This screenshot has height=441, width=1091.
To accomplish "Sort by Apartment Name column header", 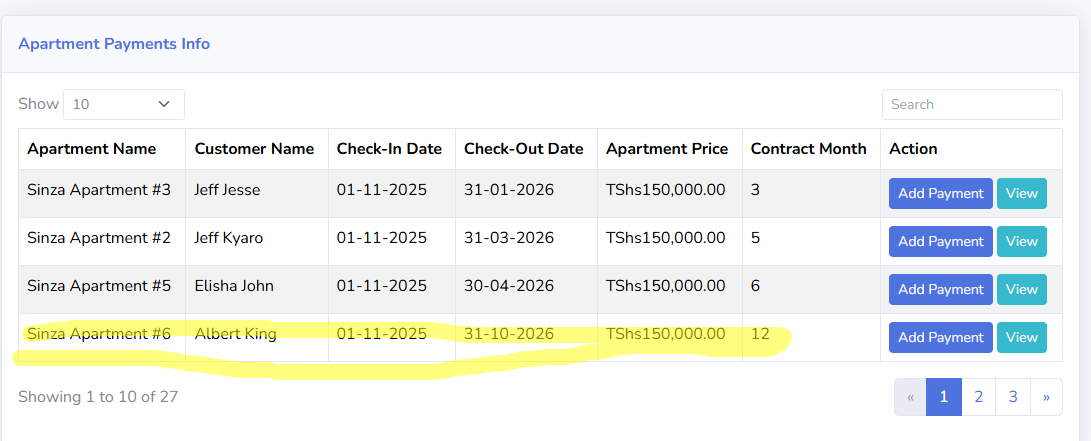I will tap(92, 149).
